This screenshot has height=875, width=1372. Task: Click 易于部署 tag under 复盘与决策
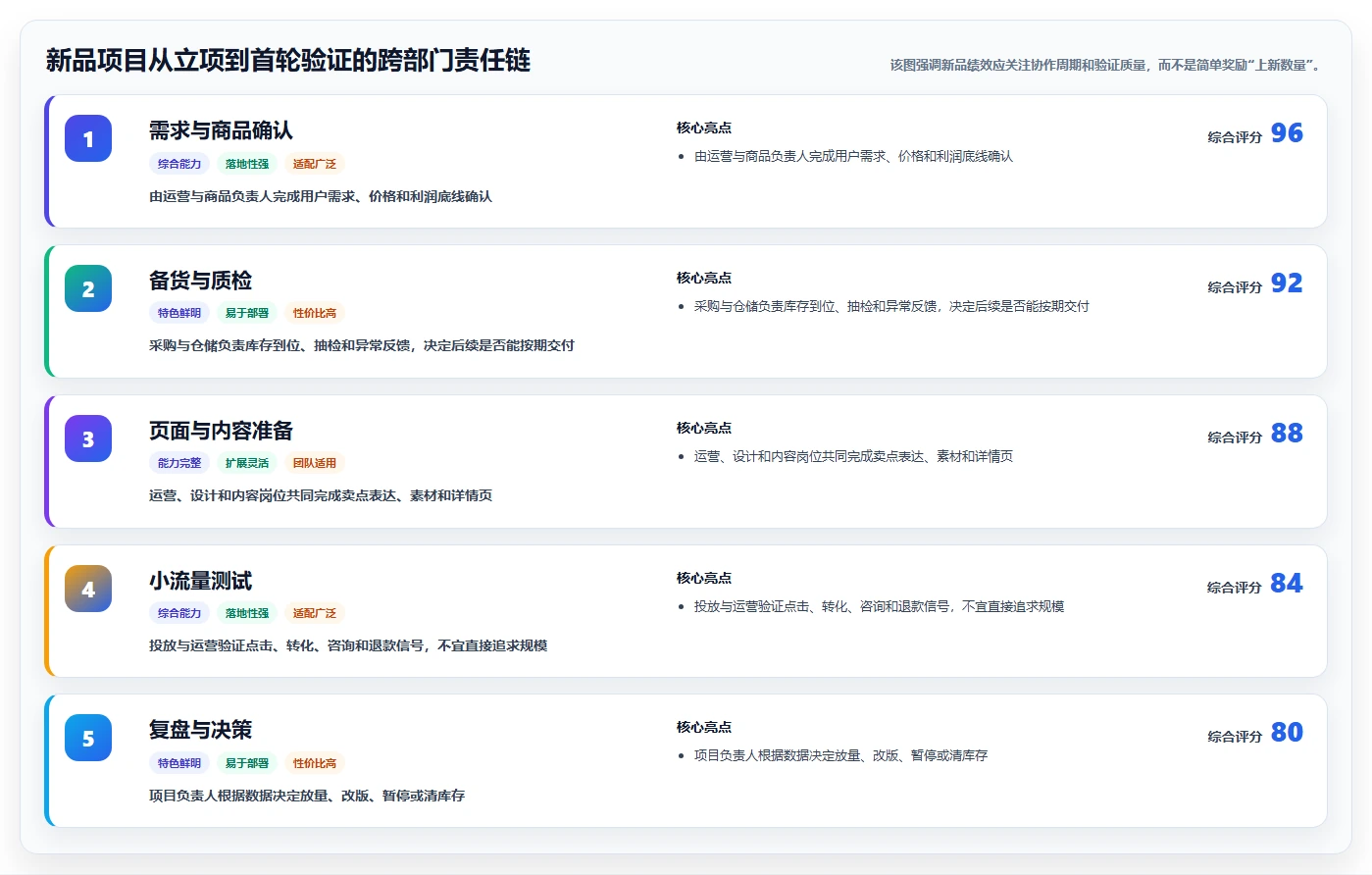pyautogui.click(x=247, y=763)
